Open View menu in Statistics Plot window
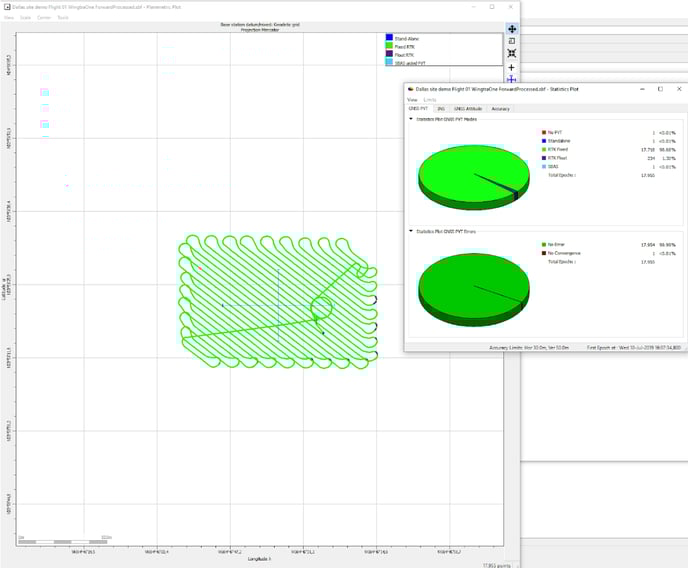Image resolution: width=688 pixels, height=568 pixels. pos(411,99)
